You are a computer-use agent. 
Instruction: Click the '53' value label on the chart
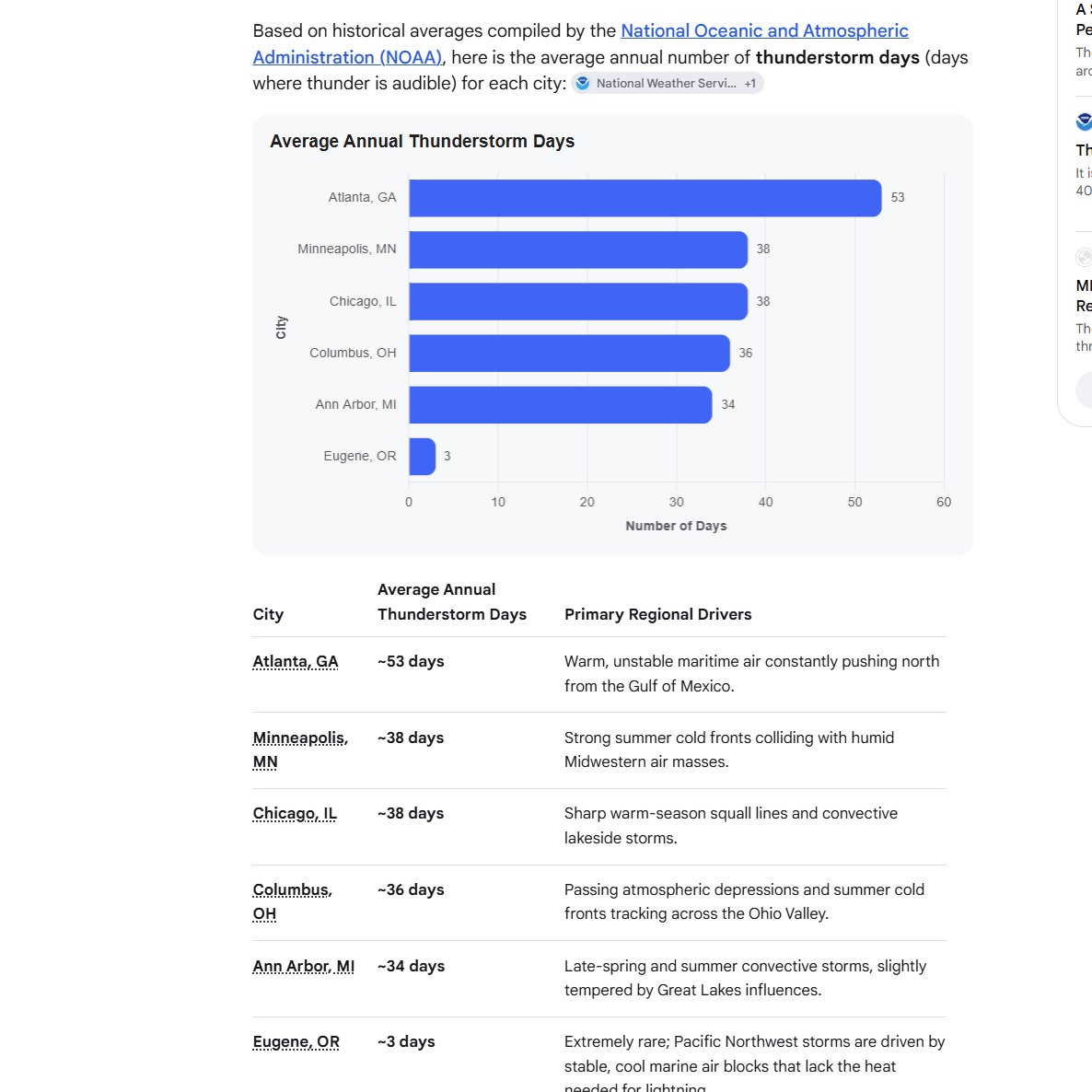point(898,198)
